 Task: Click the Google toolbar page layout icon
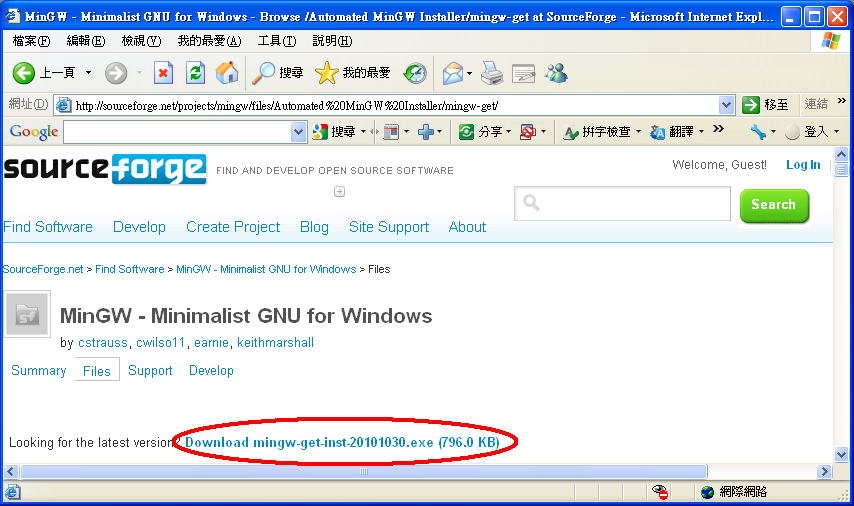click(391, 132)
